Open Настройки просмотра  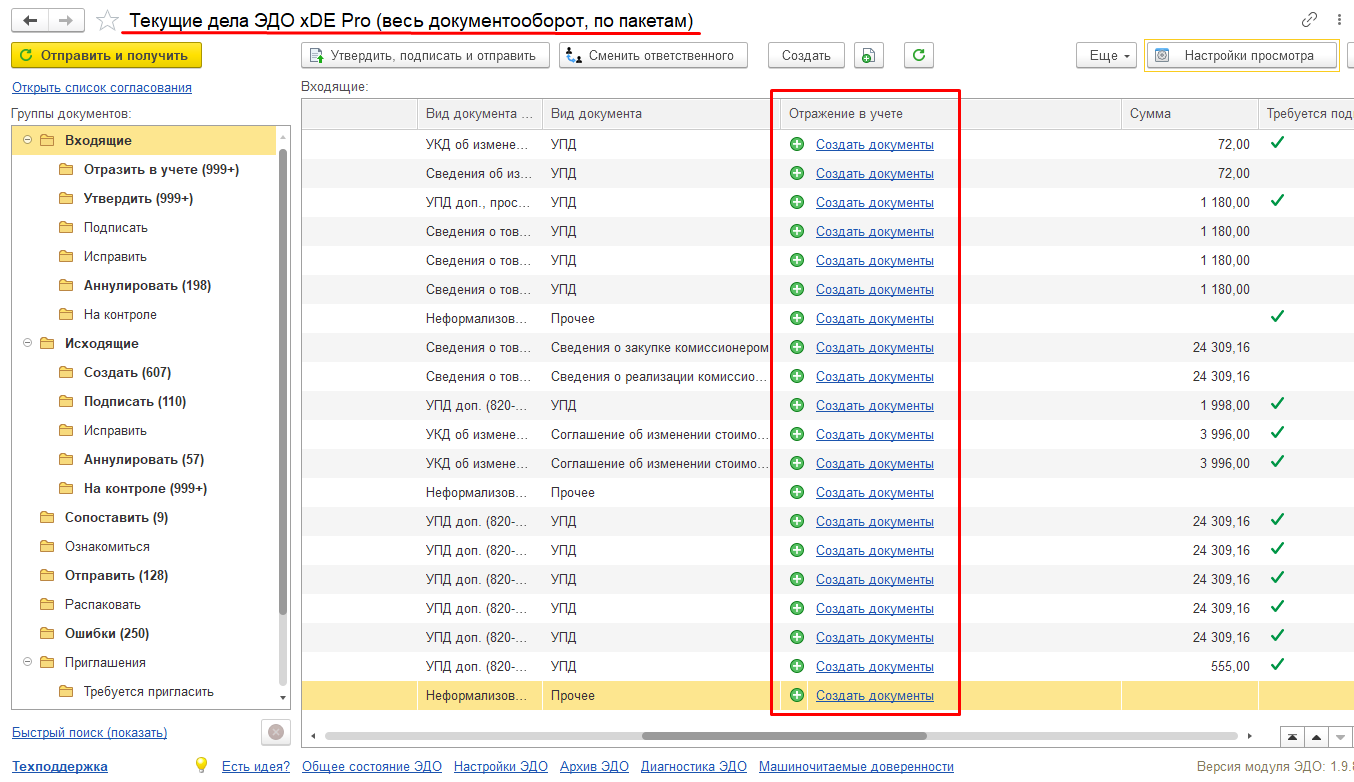(x=1241, y=55)
